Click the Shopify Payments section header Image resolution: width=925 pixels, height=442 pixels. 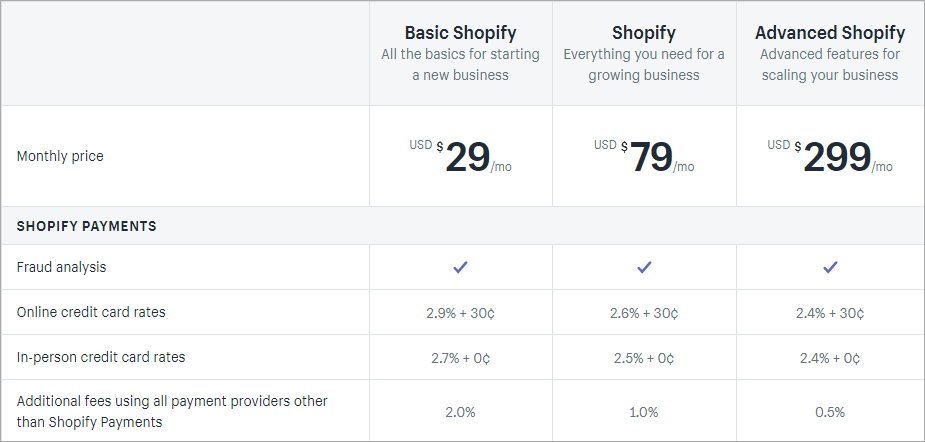pyautogui.click(x=87, y=226)
